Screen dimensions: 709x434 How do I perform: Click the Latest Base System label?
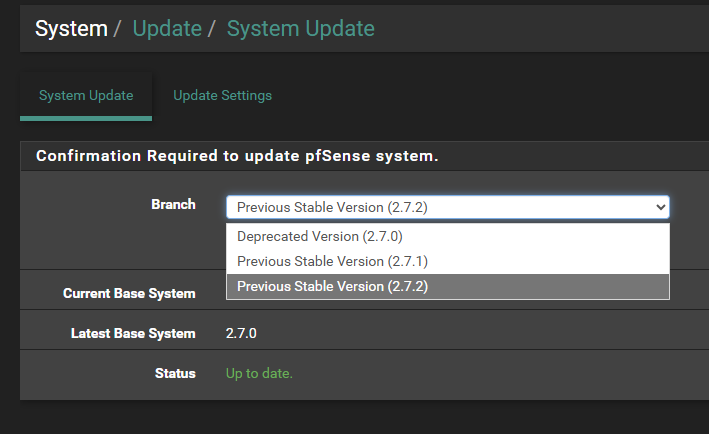point(133,334)
